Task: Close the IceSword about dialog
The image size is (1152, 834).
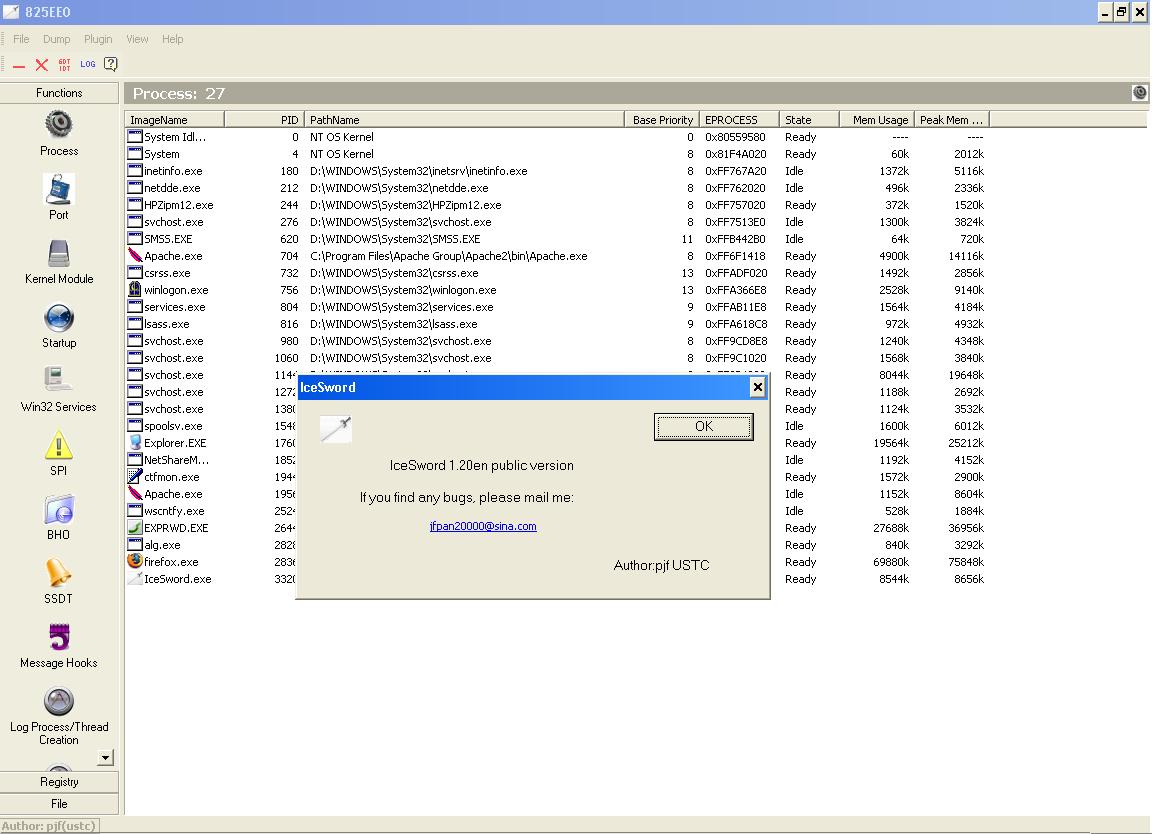Action: [757, 387]
